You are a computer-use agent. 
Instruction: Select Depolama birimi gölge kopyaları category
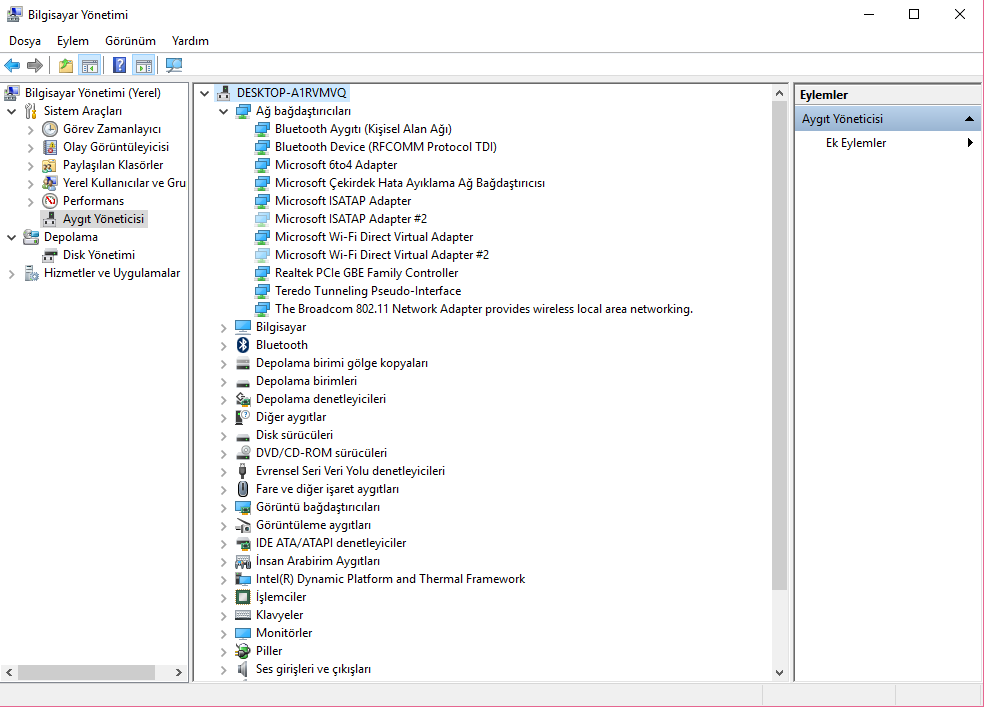tap(342, 363)
